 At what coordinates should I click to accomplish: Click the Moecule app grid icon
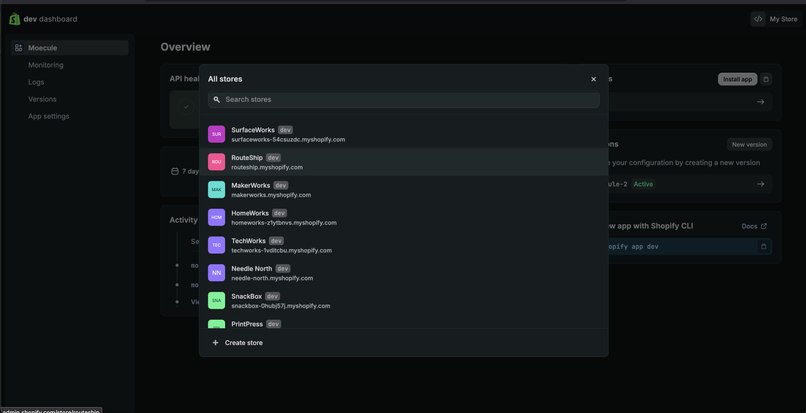tap(19, 48)
